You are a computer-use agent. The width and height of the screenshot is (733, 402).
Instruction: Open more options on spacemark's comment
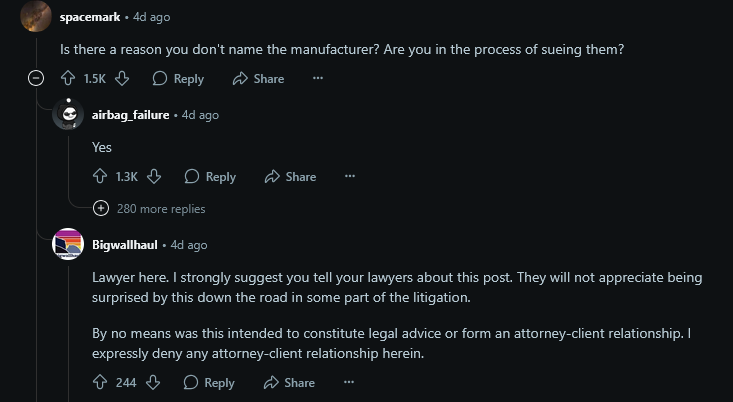tap(318, 78)
